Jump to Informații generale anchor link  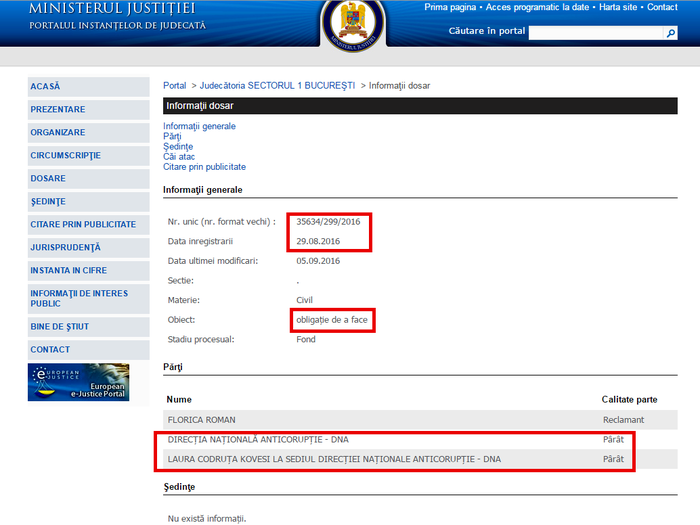199,126
